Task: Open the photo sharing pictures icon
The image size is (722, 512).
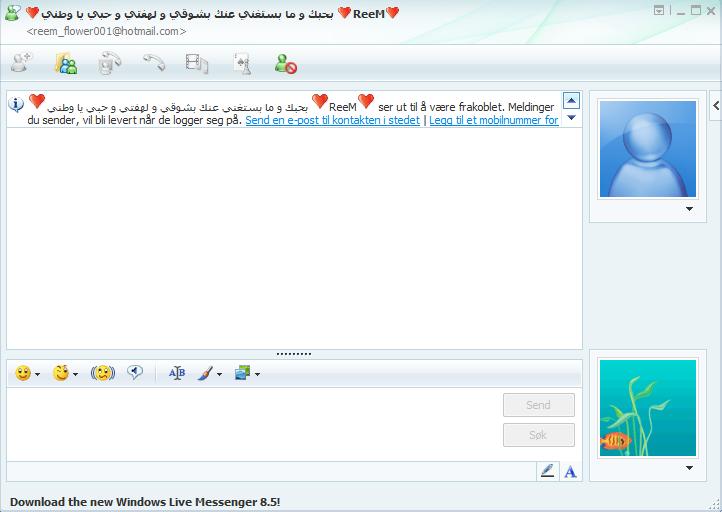Action: pyautogui.click(x=242, y=372)
